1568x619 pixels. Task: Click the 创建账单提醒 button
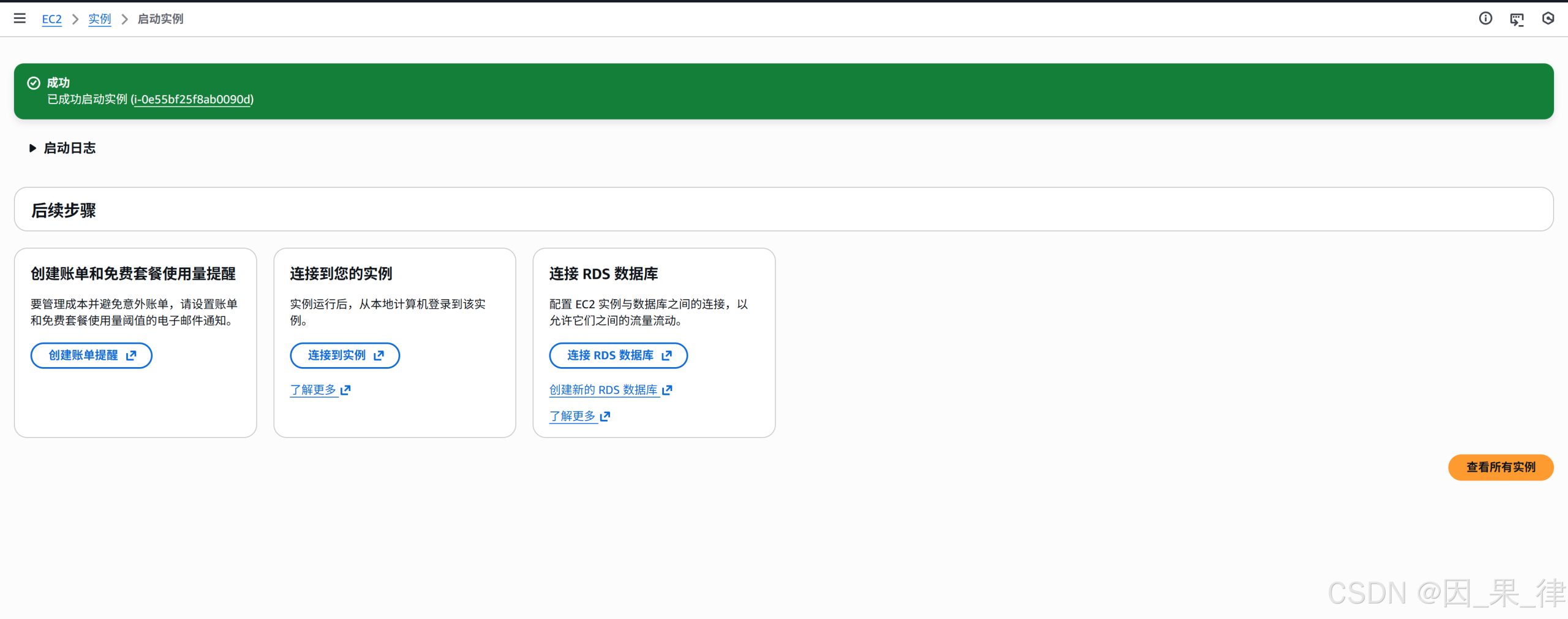click(91, 355)
